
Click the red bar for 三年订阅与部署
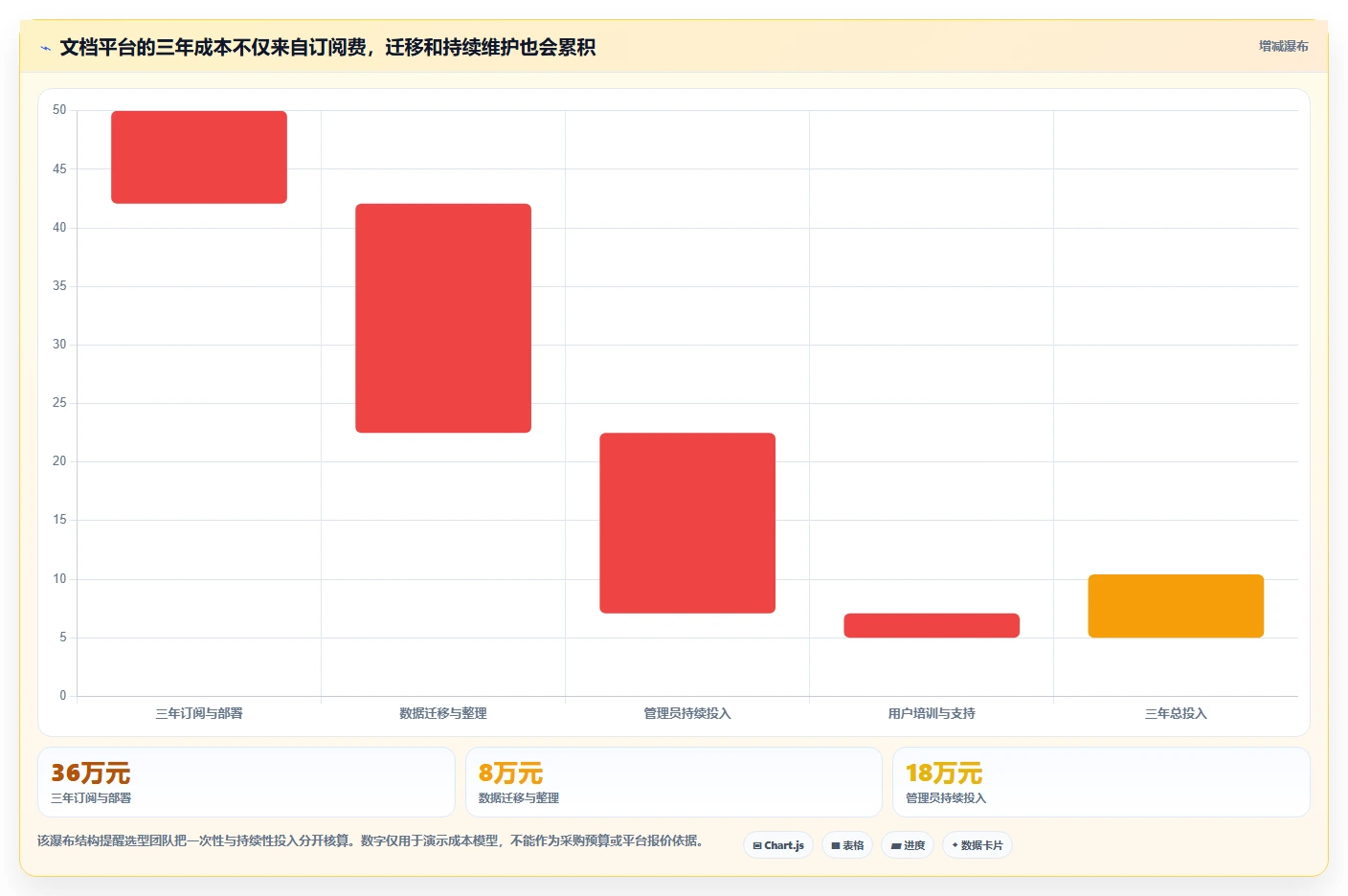pos(199,157)
